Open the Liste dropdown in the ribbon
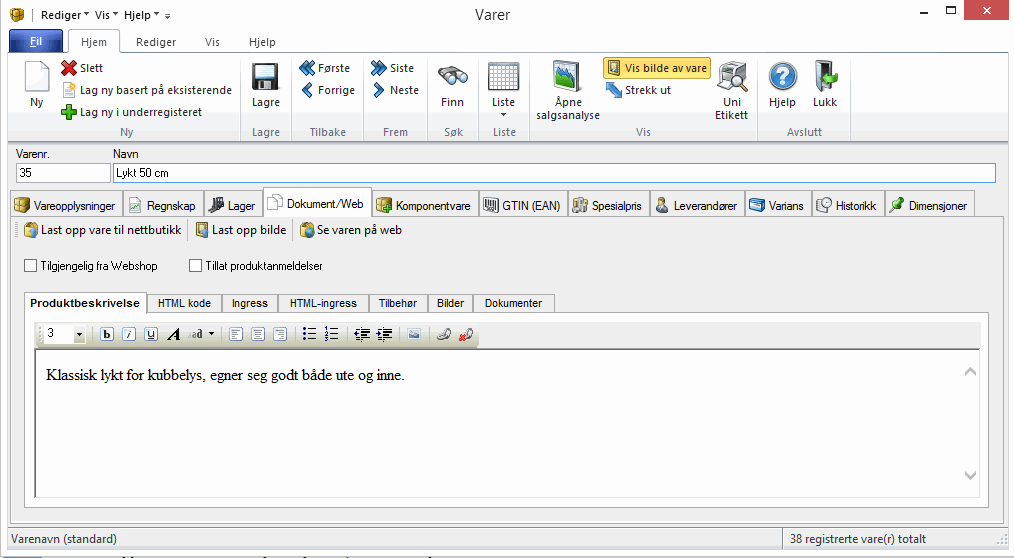1014x558 pixels. (504, 114)
